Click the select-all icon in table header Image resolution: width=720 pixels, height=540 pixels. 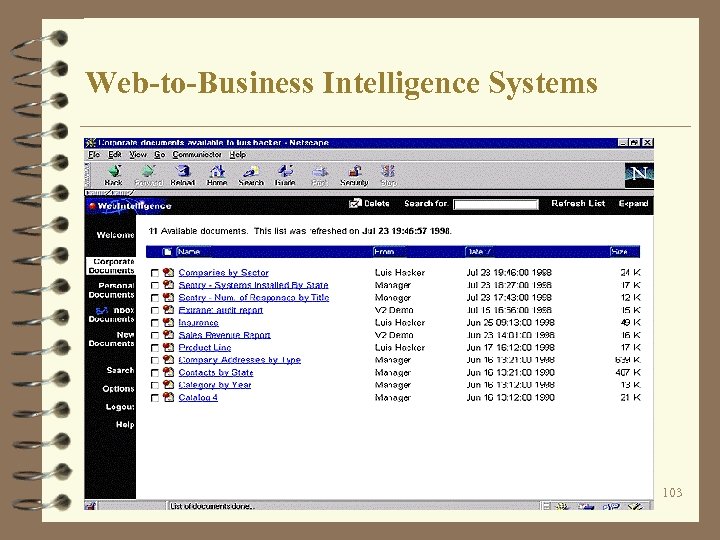click(167, 252)
